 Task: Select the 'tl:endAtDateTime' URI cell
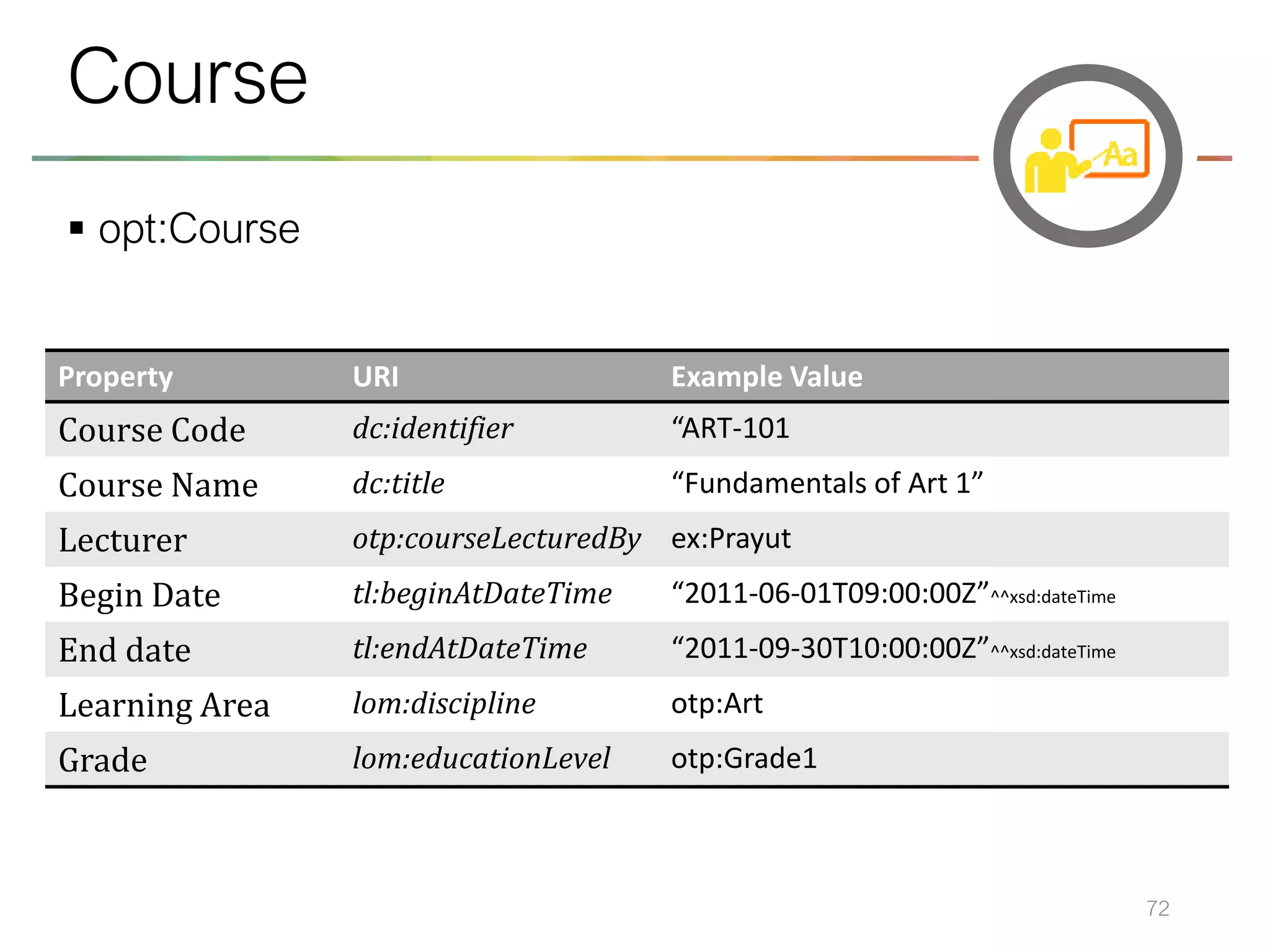click(469, 649)
